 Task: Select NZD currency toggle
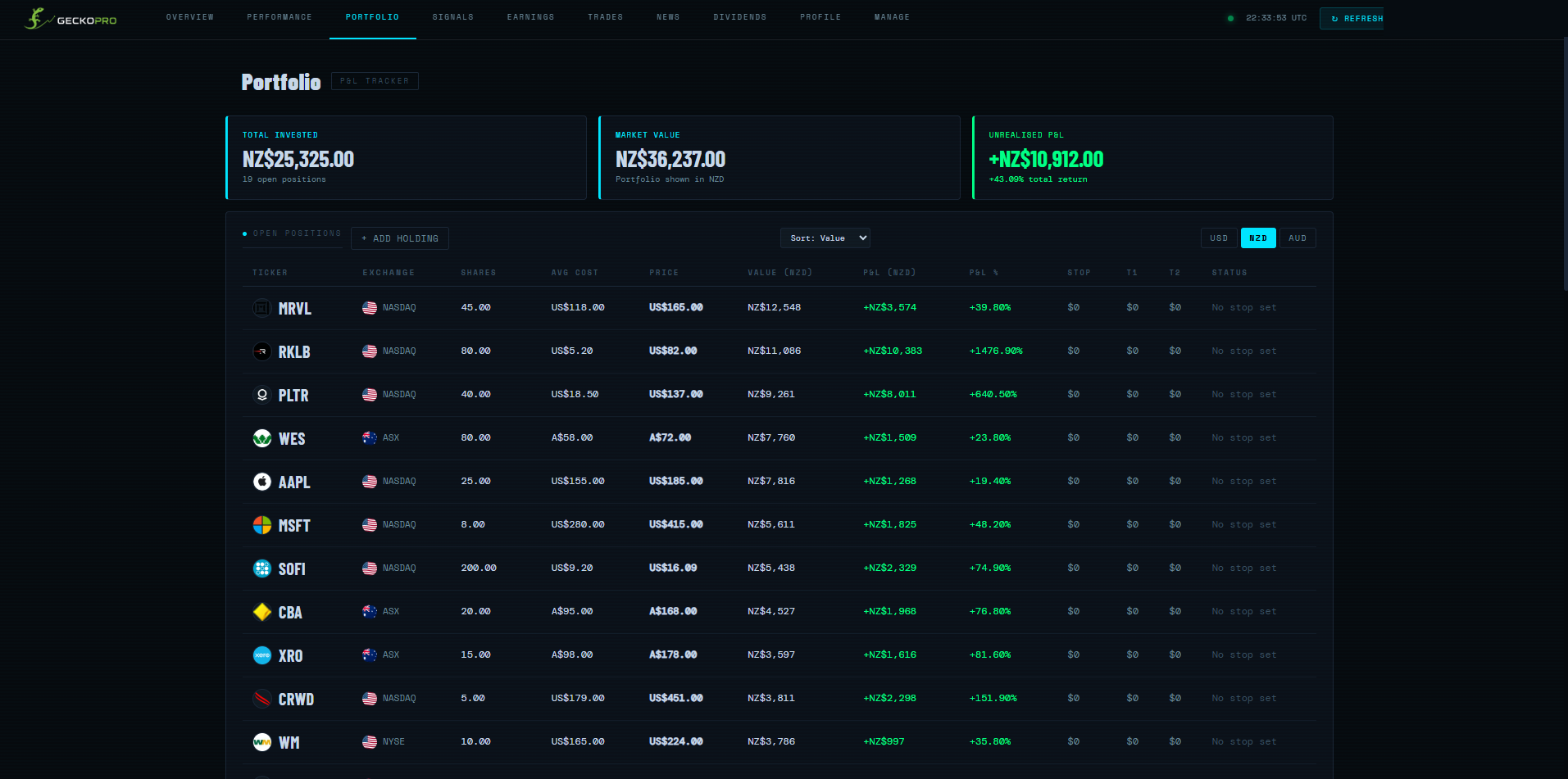[1258, 238]
